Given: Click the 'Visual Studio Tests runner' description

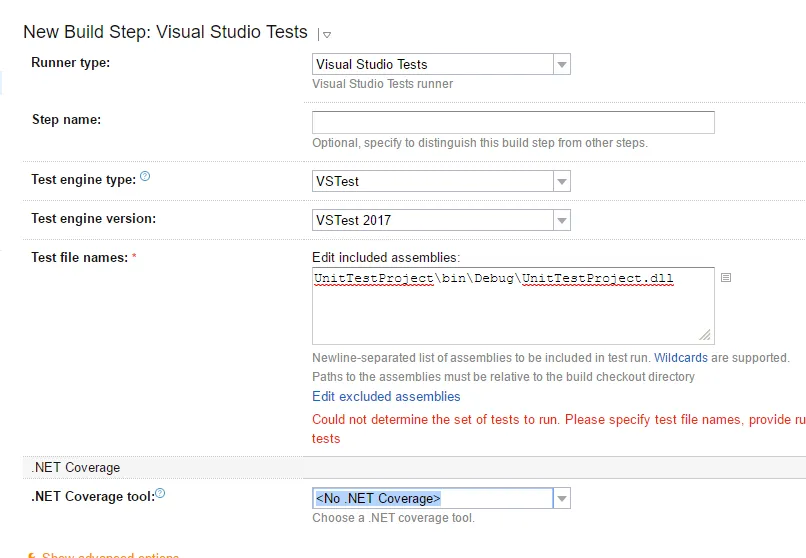Looking at the screenshot, I should click(382, 84).
